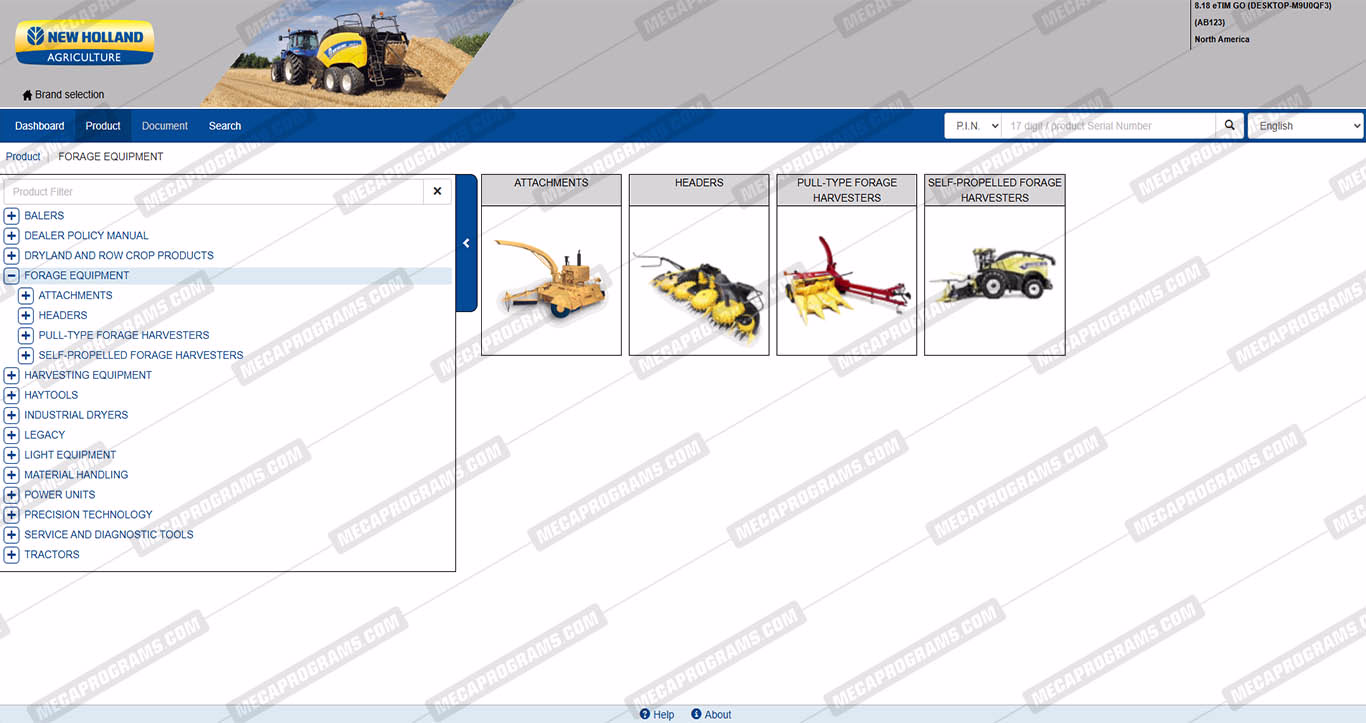Click the magnifier search icon button
This screenshot has width=1366, height=723.
[x=1230, y=126]
